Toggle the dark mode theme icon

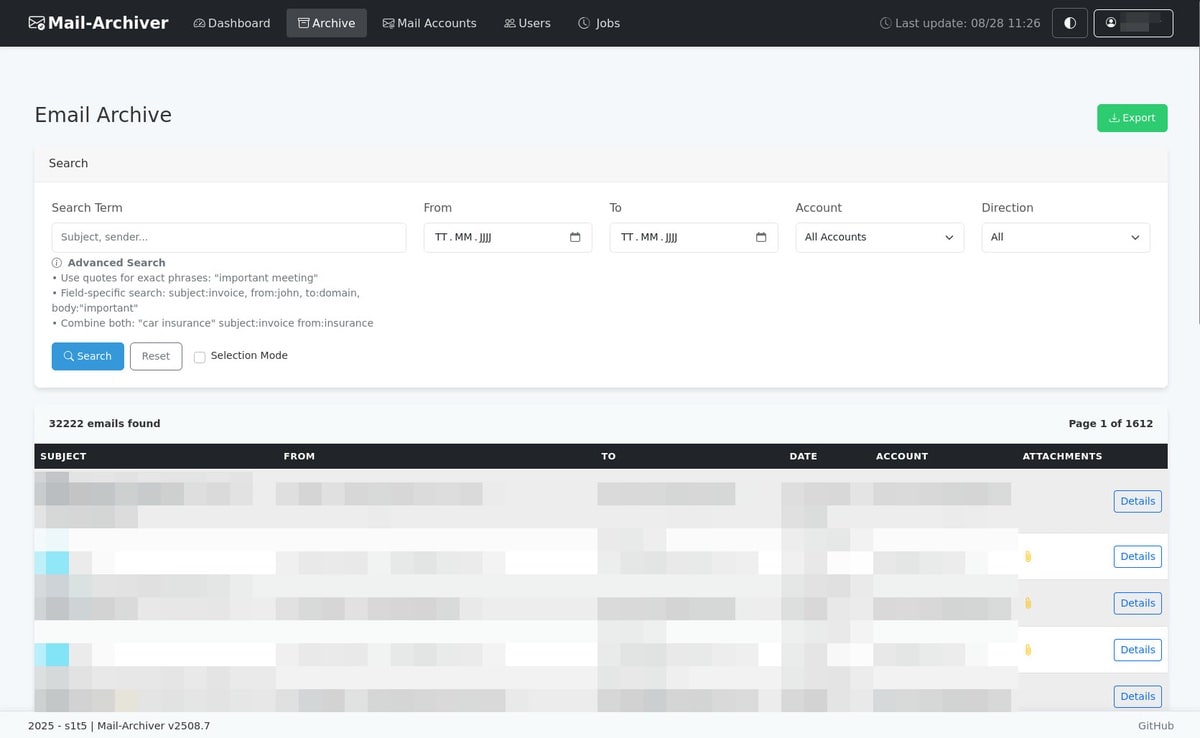coord(1069,23)
